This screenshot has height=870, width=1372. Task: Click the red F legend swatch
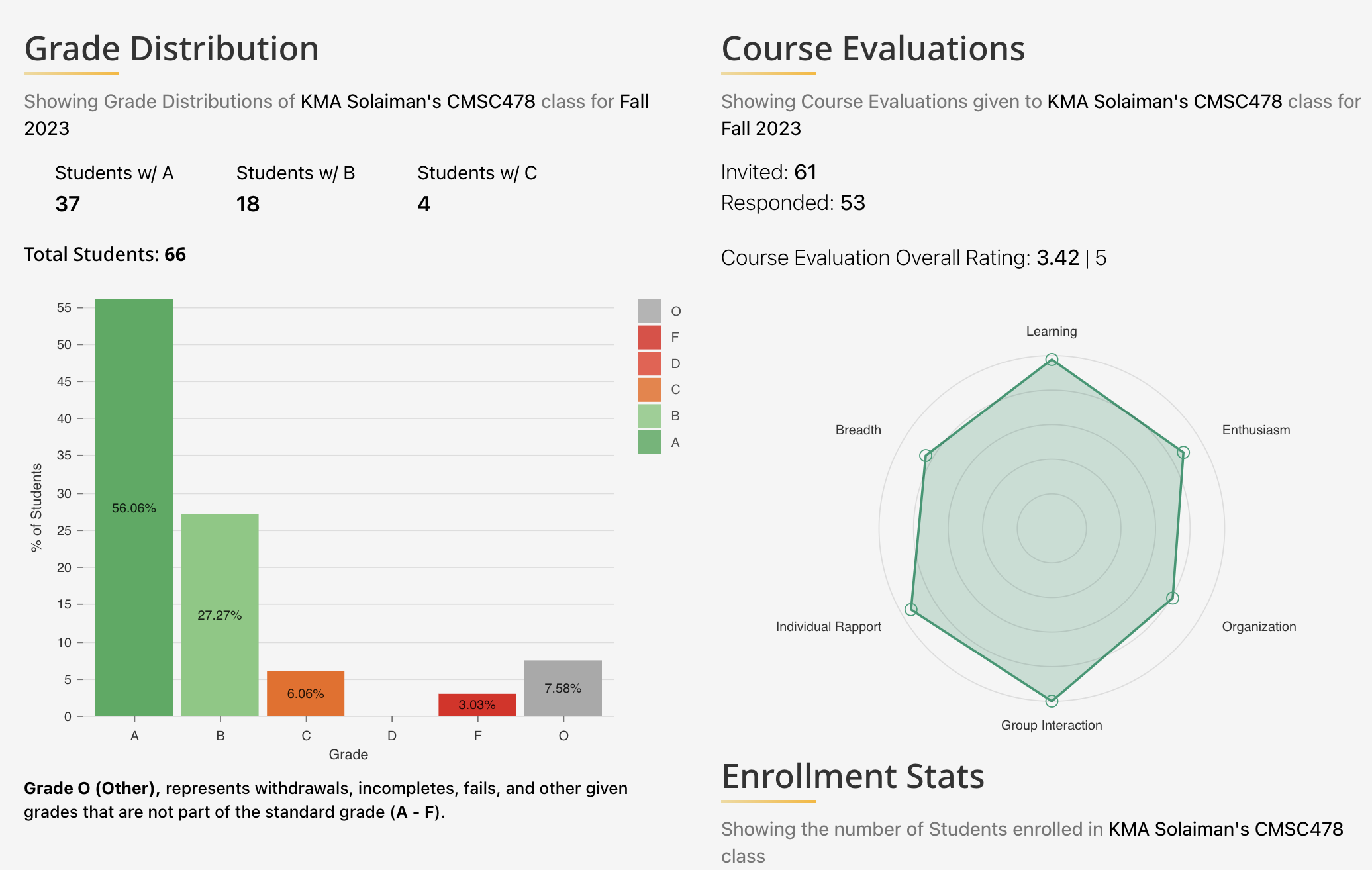(x=649, y=337)
